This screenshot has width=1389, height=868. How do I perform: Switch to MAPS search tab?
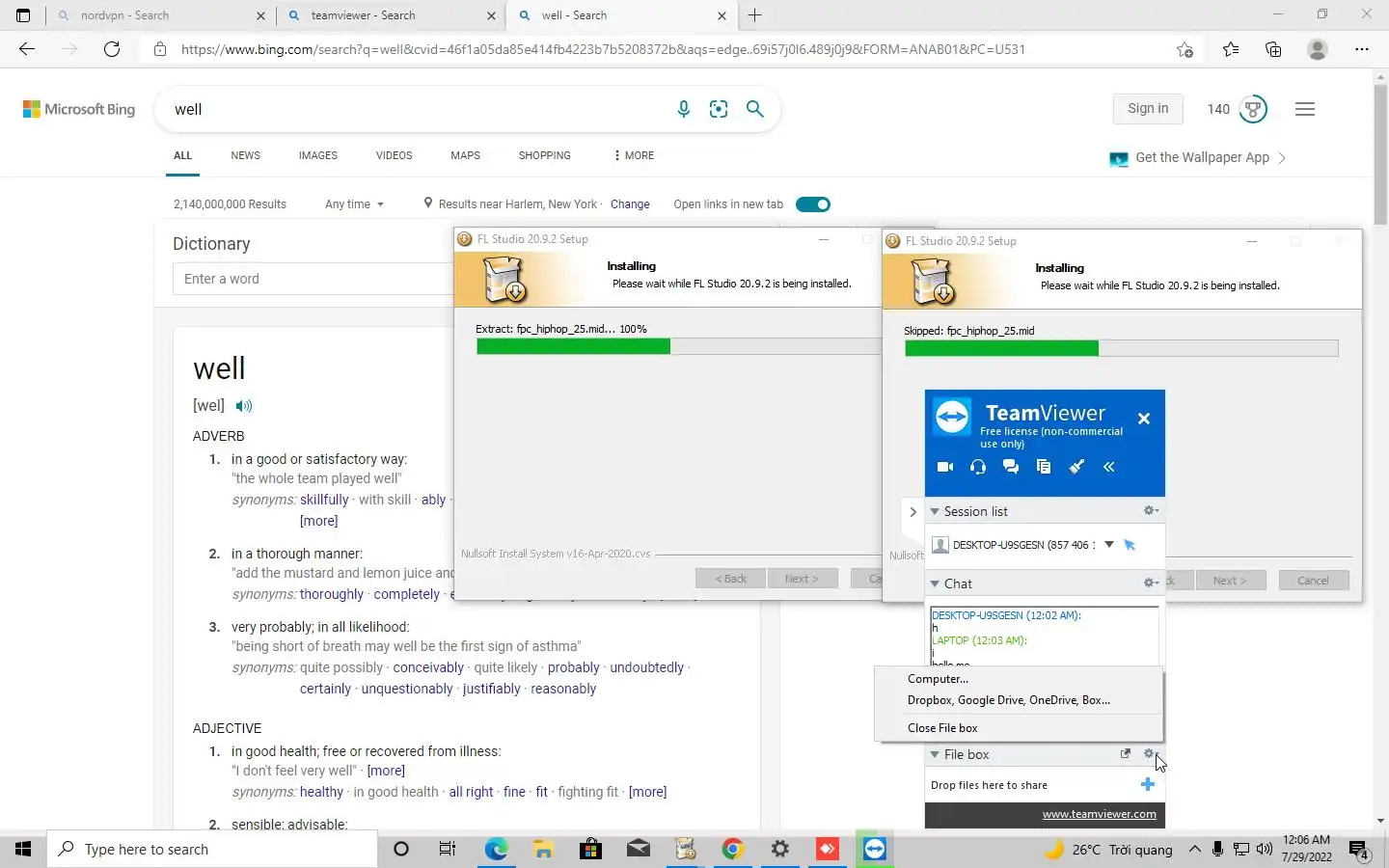tap(465, 155)
